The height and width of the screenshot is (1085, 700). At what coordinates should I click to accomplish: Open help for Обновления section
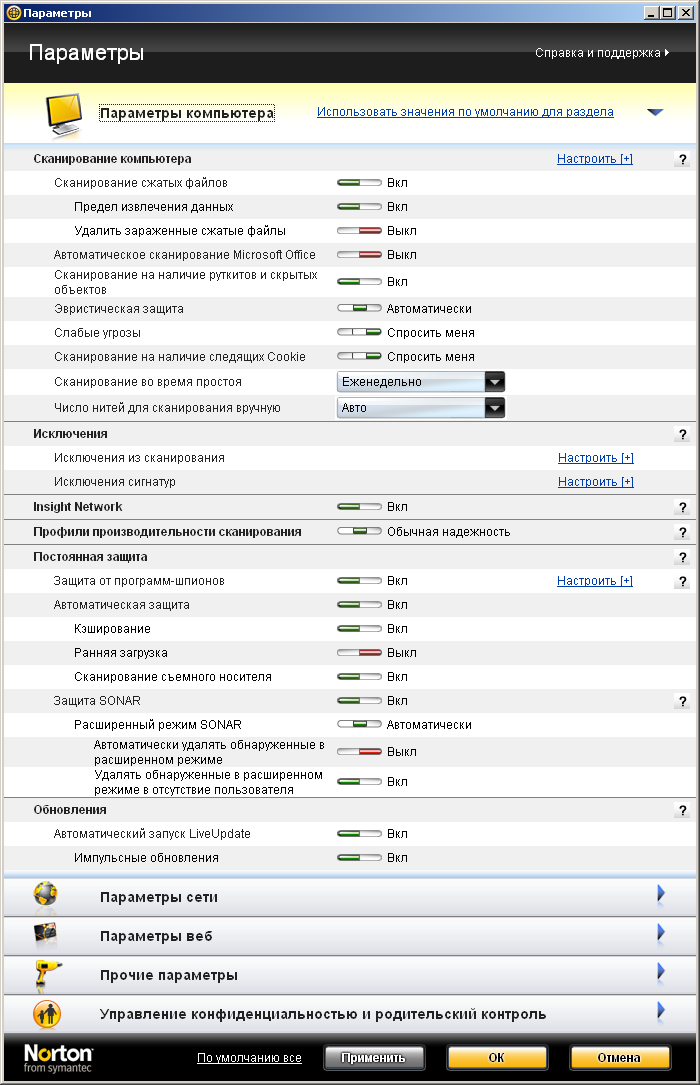683,810
